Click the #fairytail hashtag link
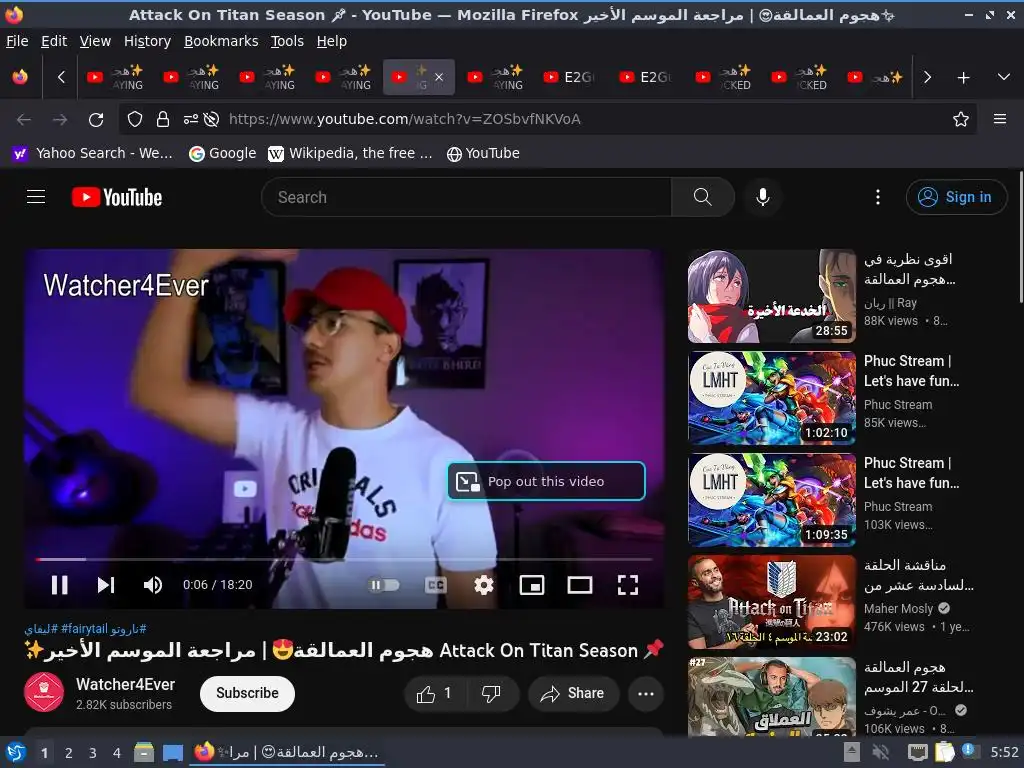The height and width of the screenshot is (768, 1024). click(84, 629)
